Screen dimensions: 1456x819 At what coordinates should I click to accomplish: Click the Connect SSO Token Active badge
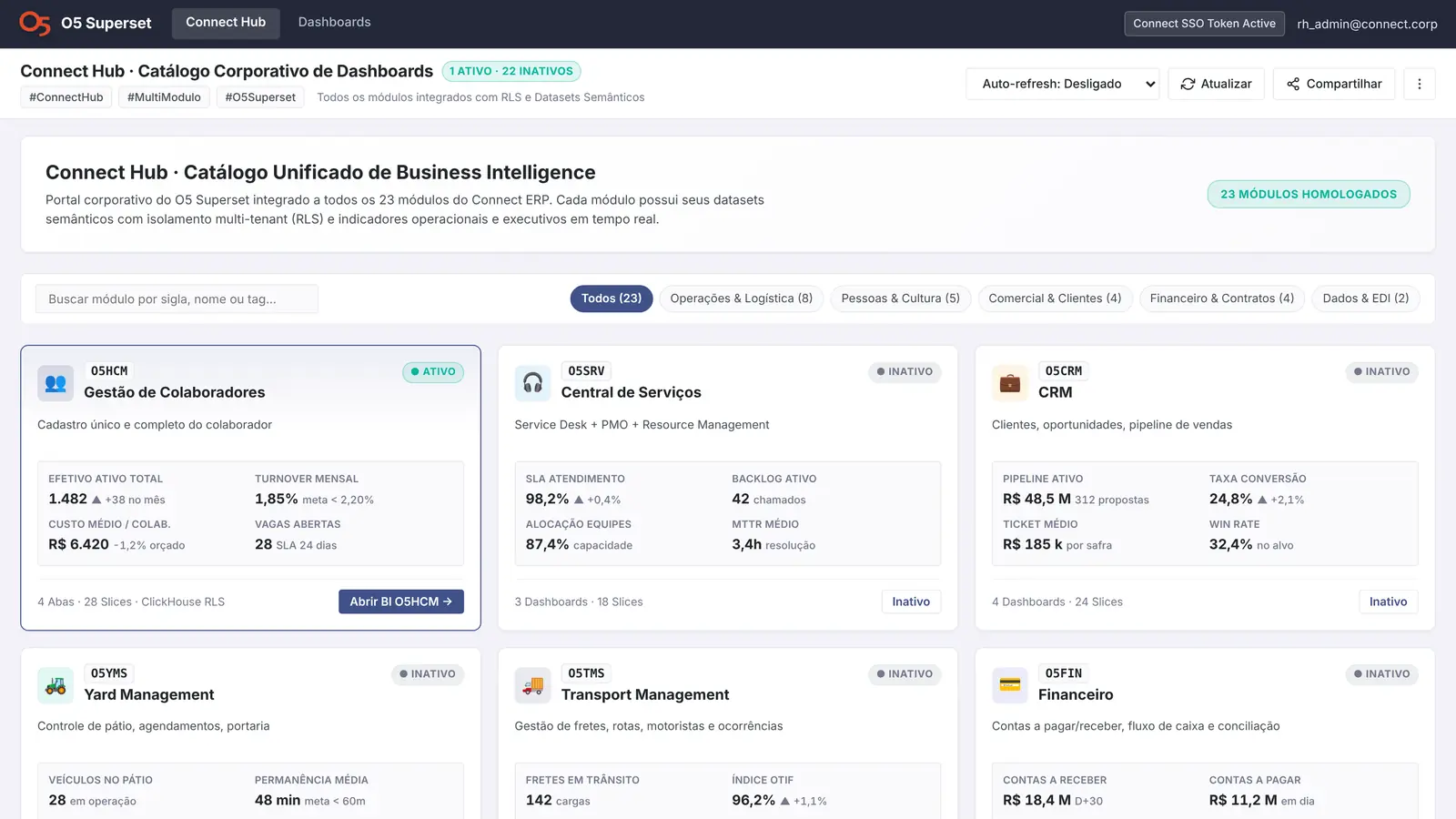[x=1204, y=24]
